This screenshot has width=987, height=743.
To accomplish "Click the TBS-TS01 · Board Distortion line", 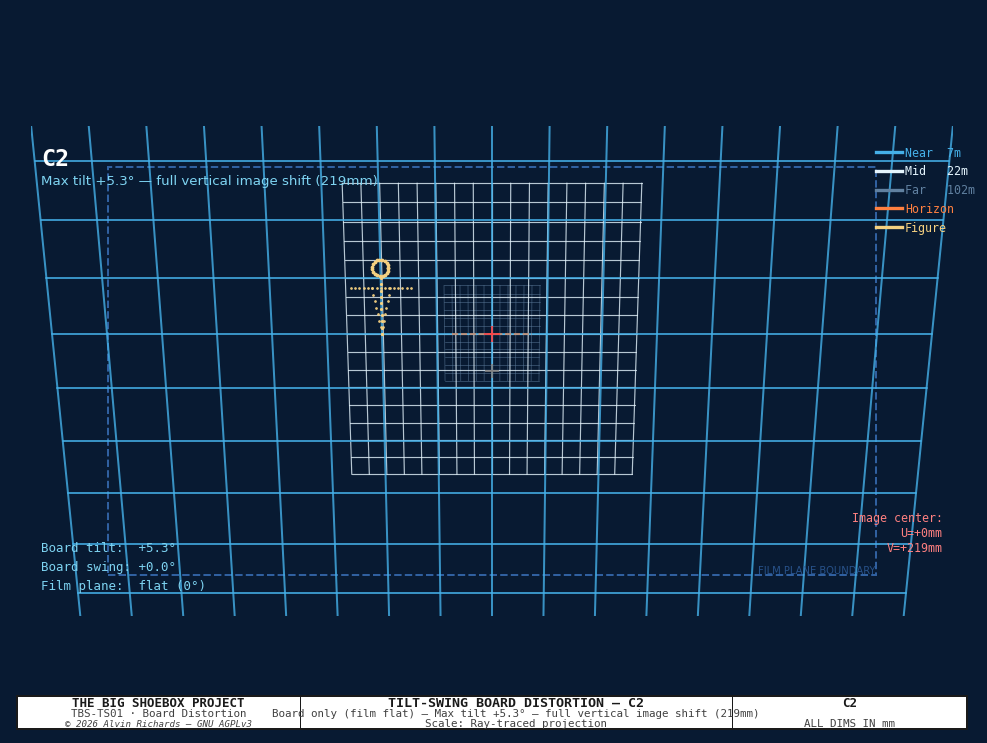I will pyautogui.click(x=159, y=713).
